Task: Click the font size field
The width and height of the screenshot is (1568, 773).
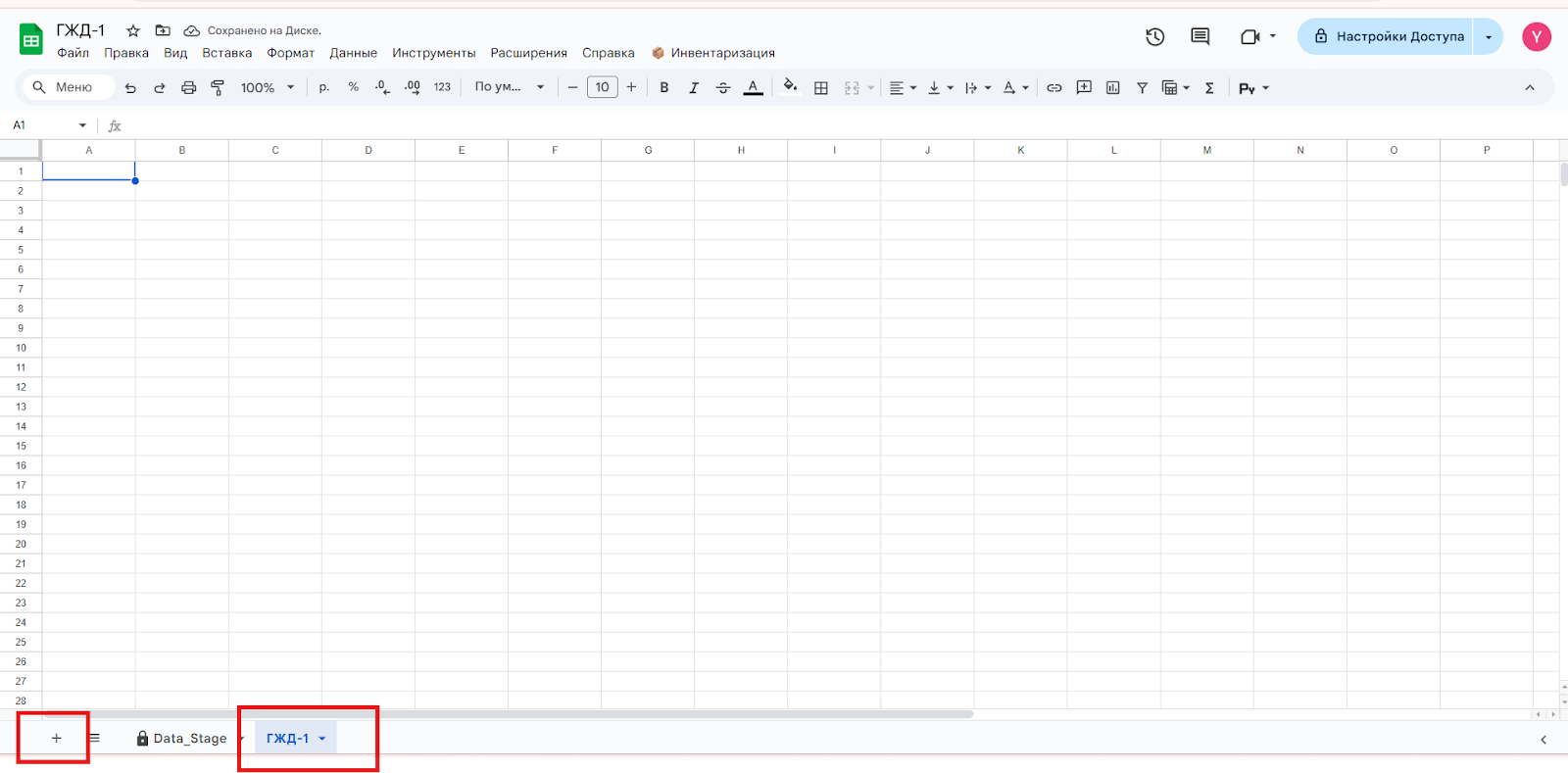Action: (x=603, y=87)
